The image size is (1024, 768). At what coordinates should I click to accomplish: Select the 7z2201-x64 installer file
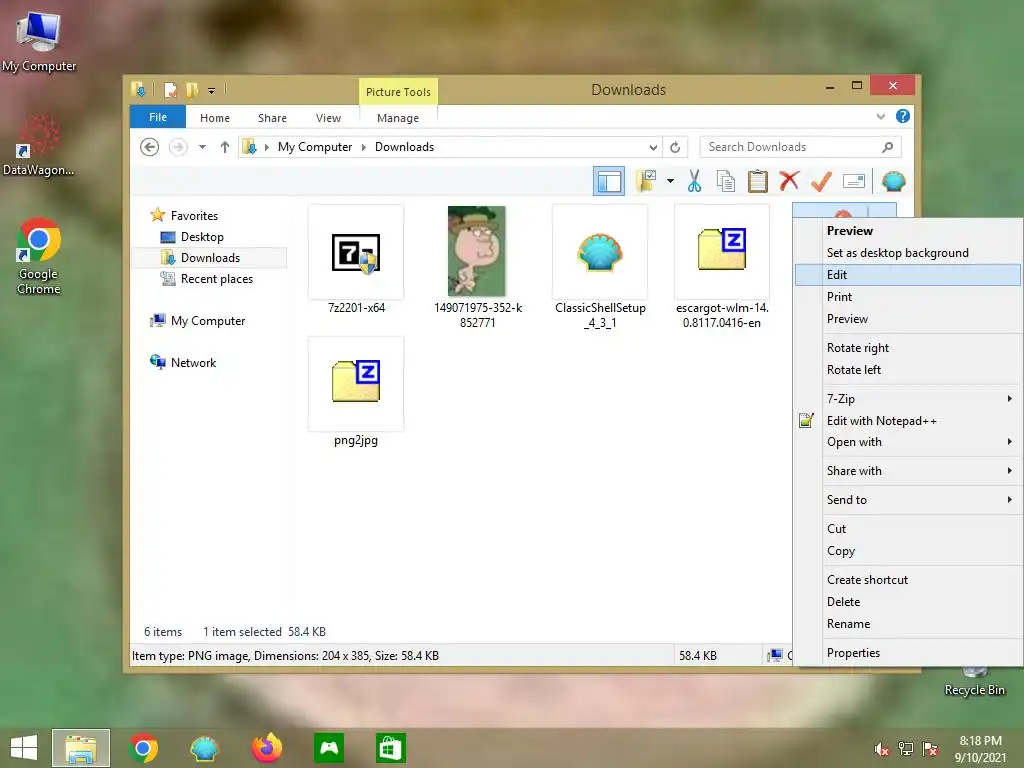click(356, 259)
